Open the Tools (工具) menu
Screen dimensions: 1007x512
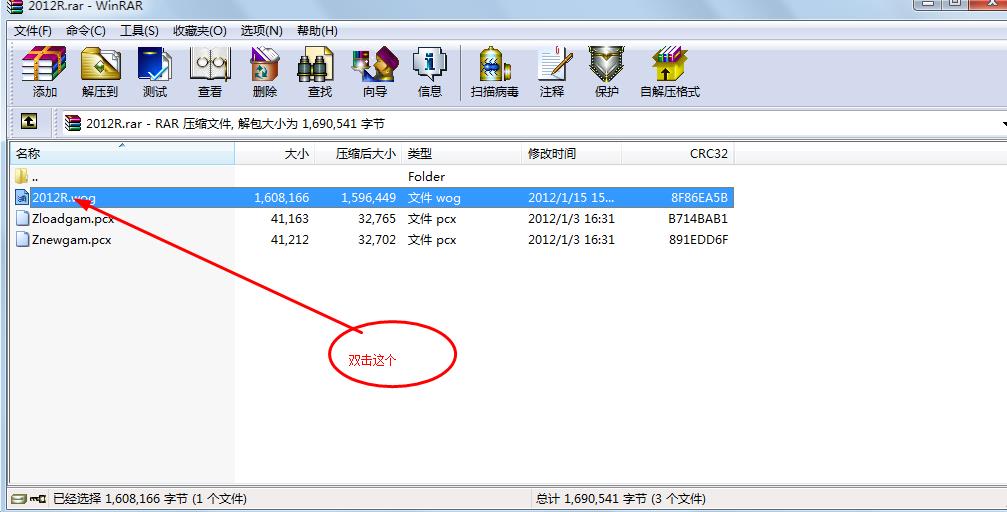[139, 31]
